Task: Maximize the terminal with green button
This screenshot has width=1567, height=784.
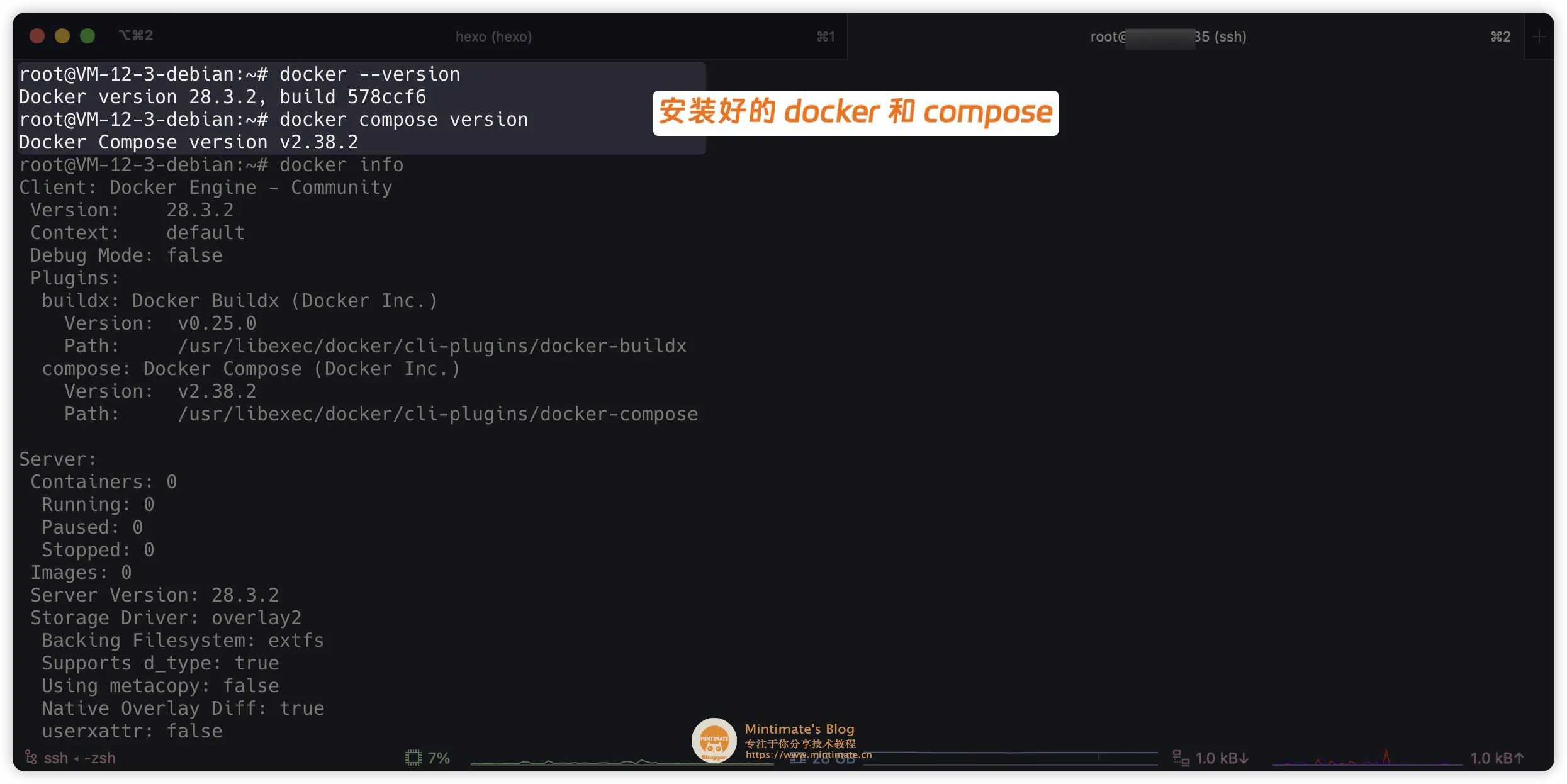Action: click(87, 36)
